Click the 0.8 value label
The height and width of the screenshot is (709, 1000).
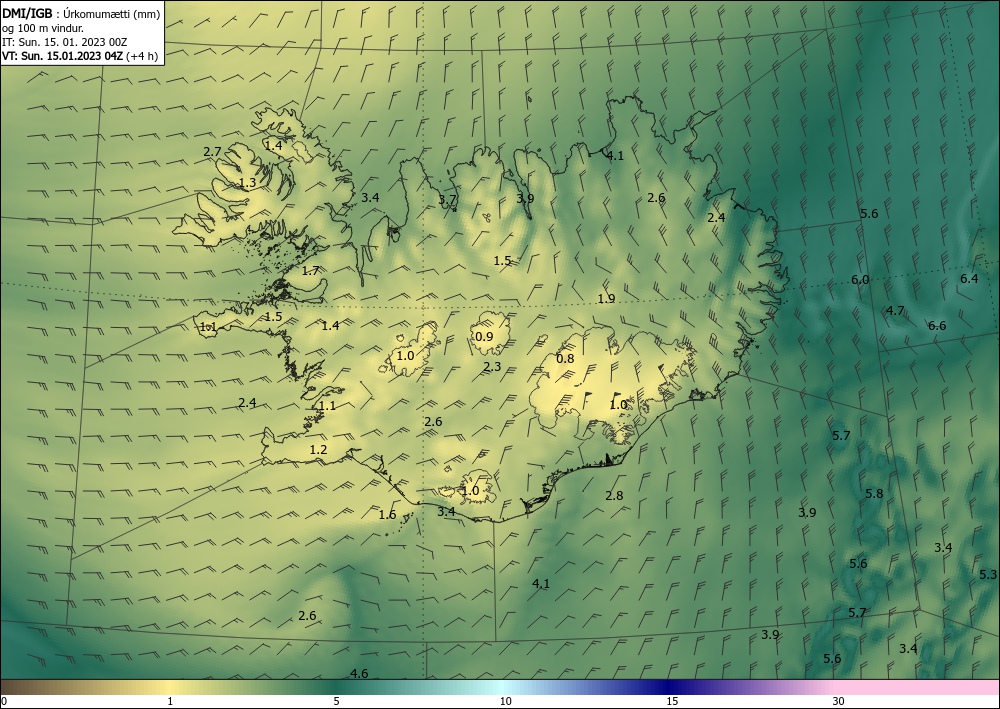coord(565,358)
